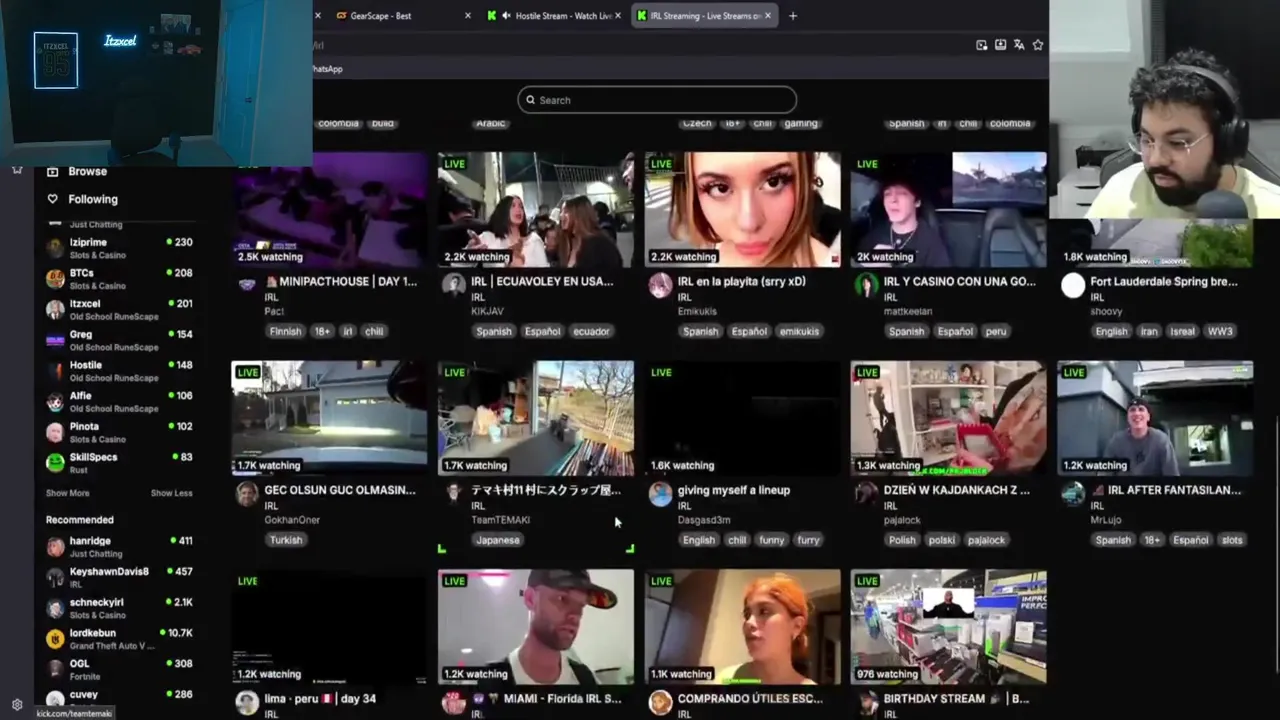Close the IRL Streaming tab
1280x720 pixels.
coord(768,16)
